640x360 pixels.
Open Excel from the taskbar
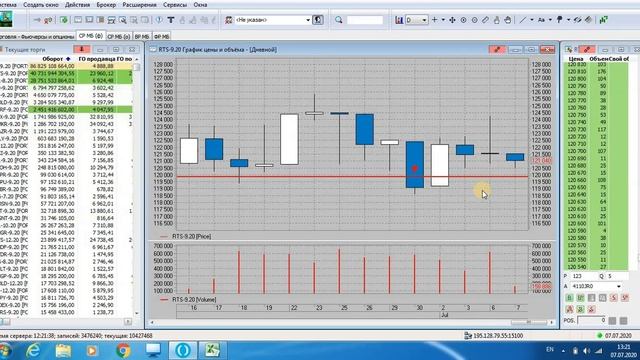[x=212, y=350]
